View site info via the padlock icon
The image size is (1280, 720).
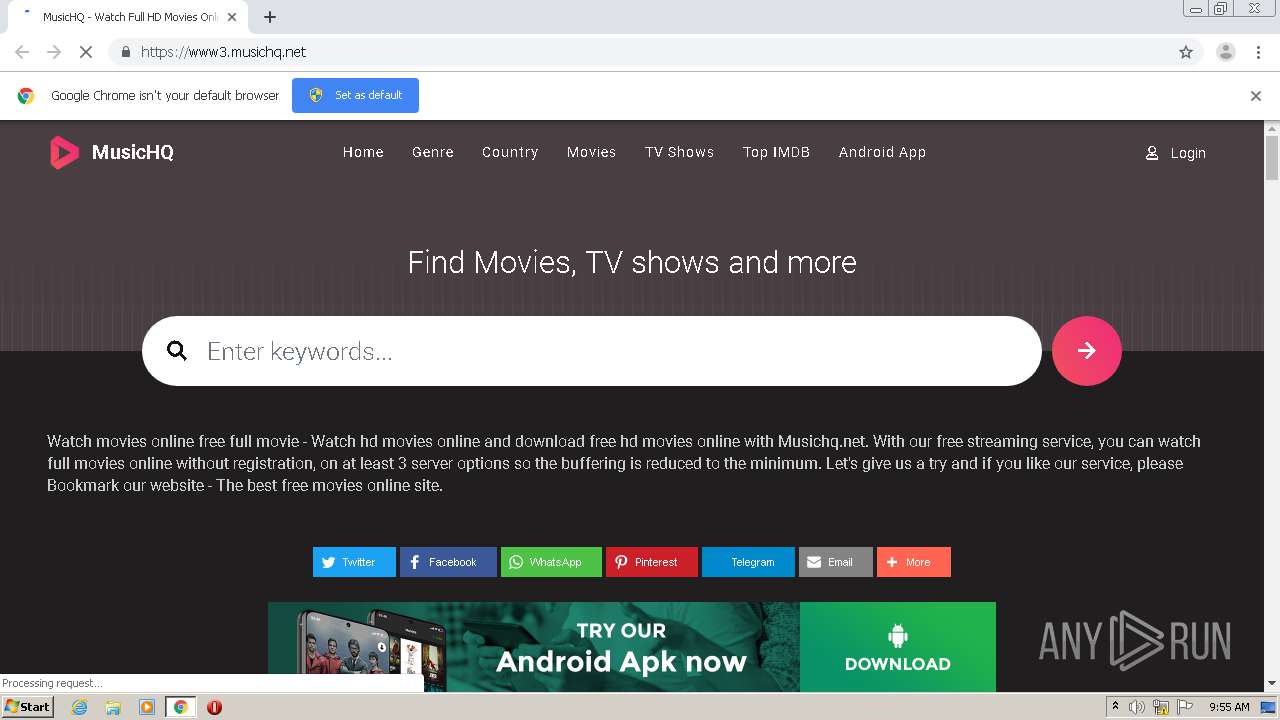125,52
